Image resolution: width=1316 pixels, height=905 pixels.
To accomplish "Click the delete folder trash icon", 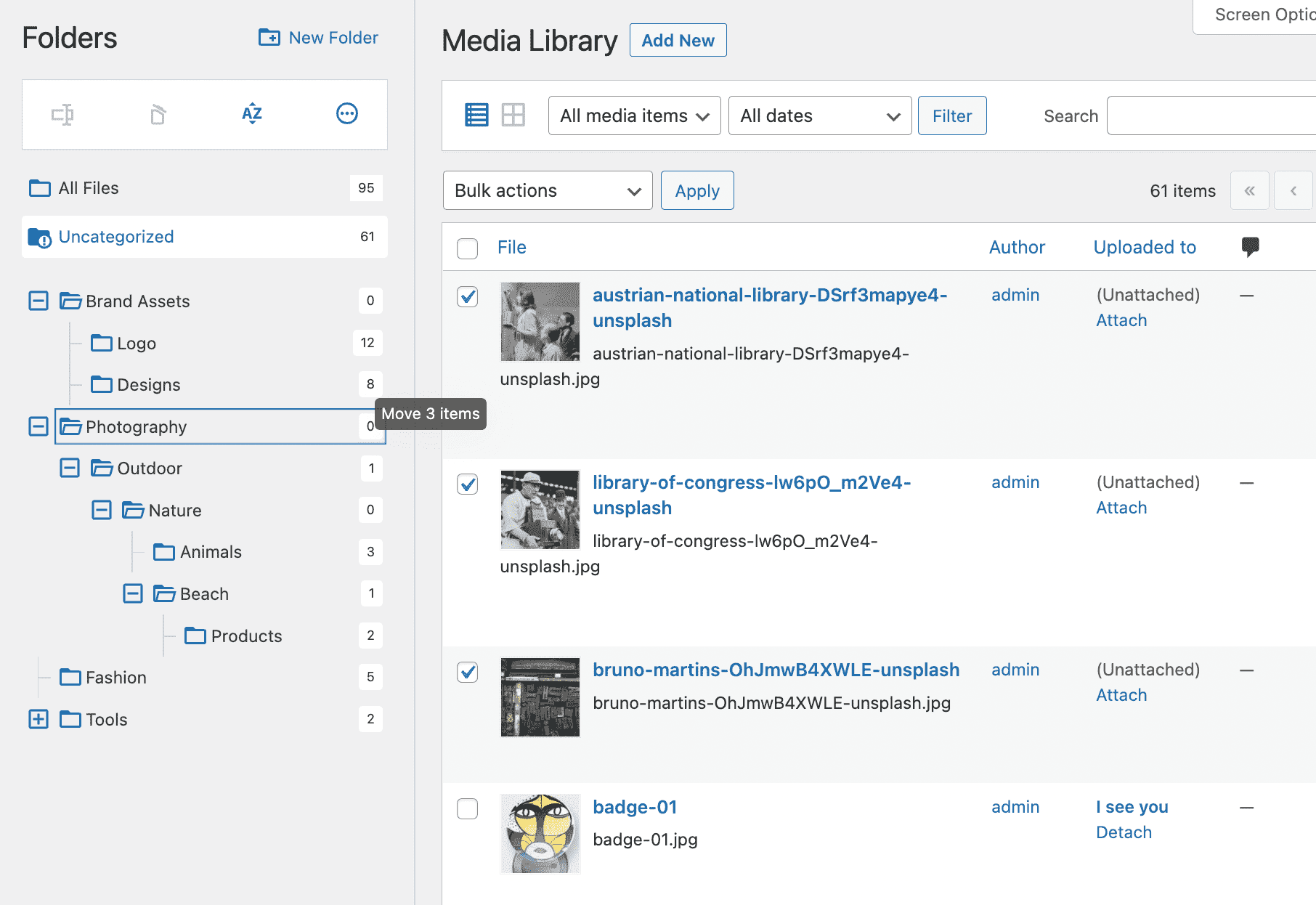I will pyautogui.click(x=157, y=114).
